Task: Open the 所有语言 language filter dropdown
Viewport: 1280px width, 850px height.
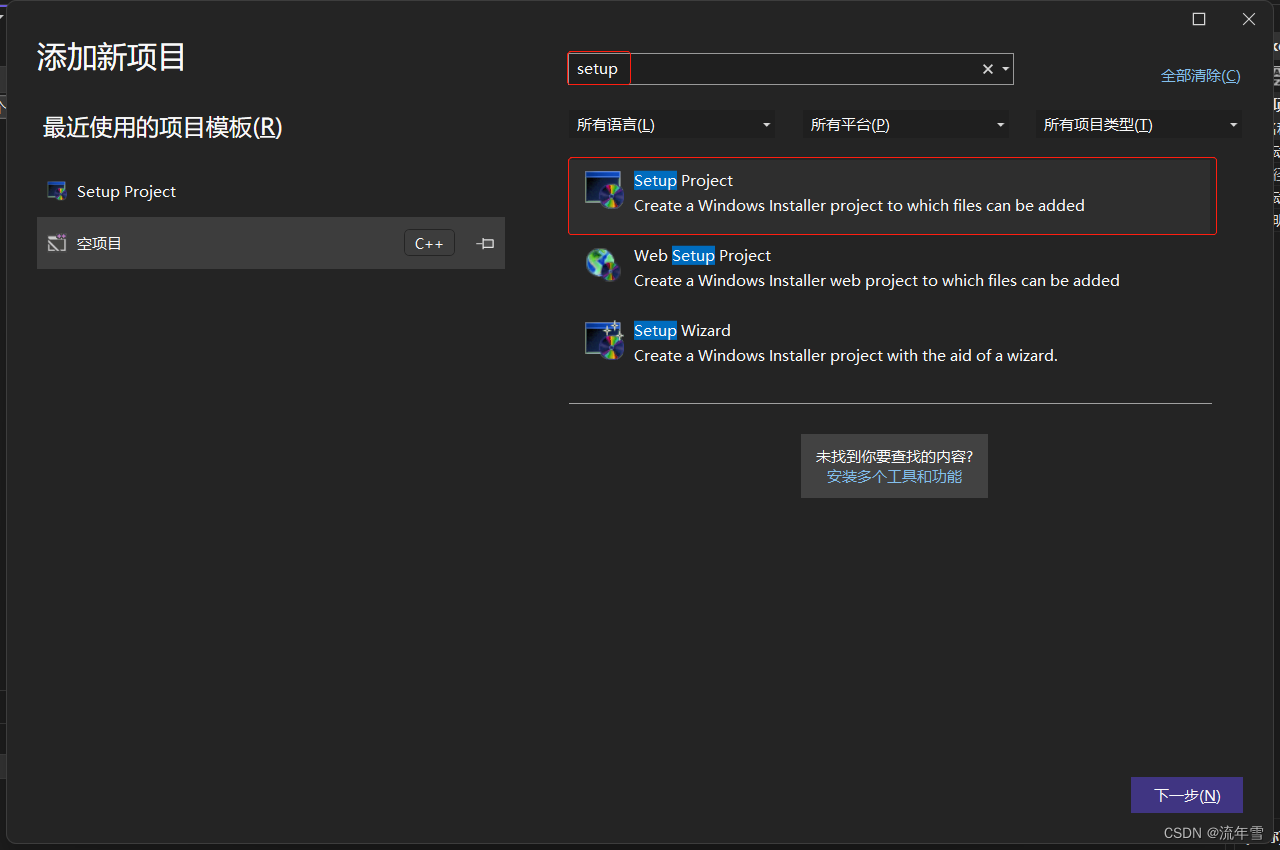Action: click(673, 125)
